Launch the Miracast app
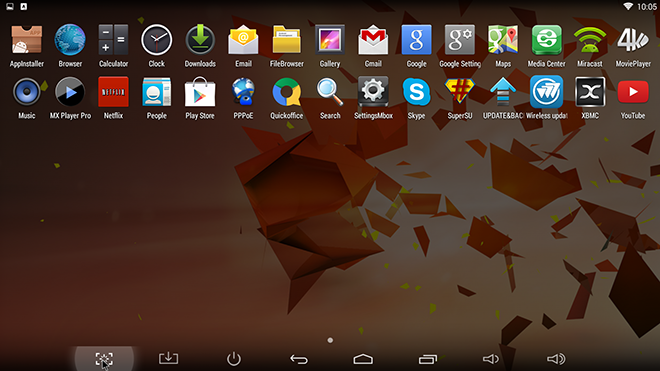Viewport: 660px width, 371px height. (x=590, y=40)
